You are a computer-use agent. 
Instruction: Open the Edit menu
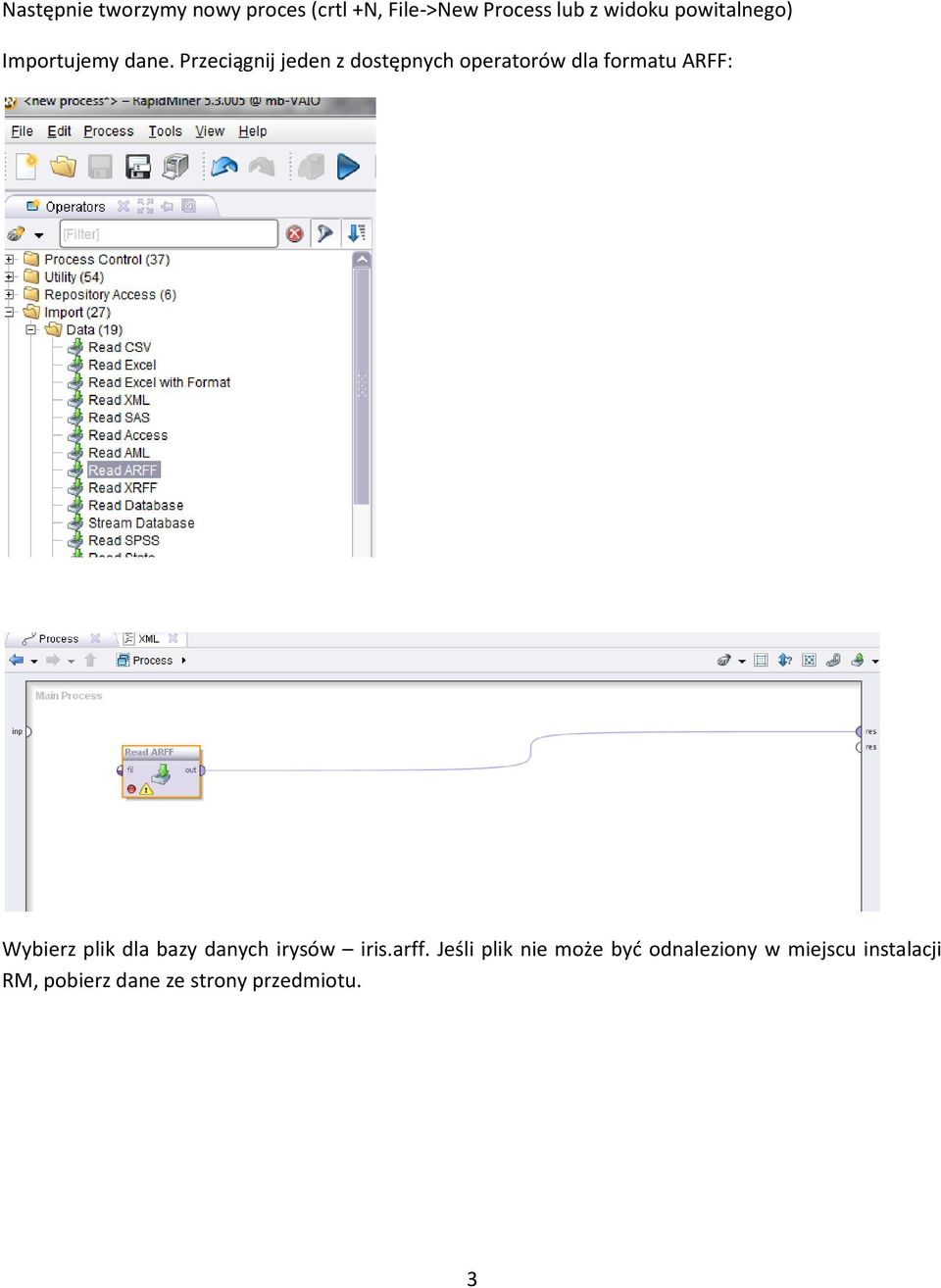coord(59,131)
